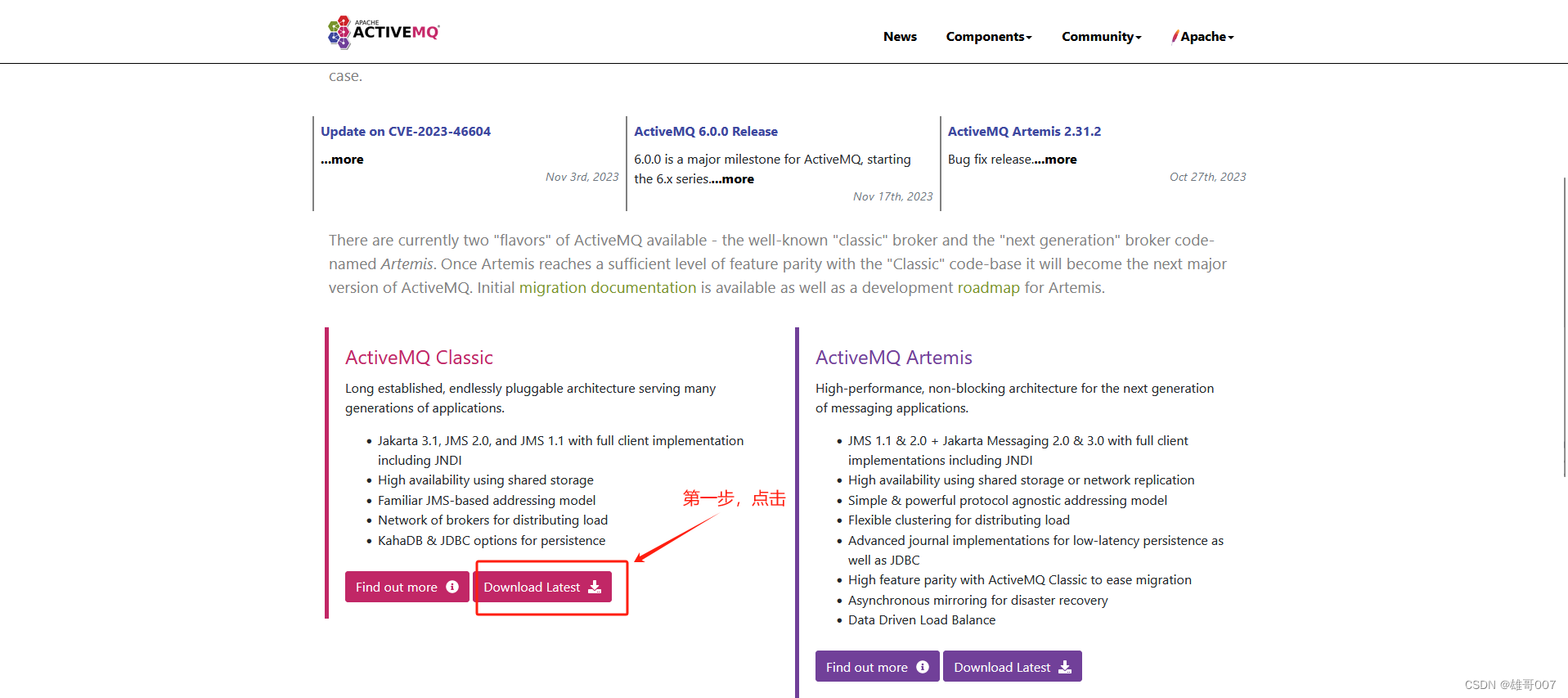This screenshot has height=698, width=1568.
Task: Click info icon on Artemis Find out more
Action: point(923,667)
